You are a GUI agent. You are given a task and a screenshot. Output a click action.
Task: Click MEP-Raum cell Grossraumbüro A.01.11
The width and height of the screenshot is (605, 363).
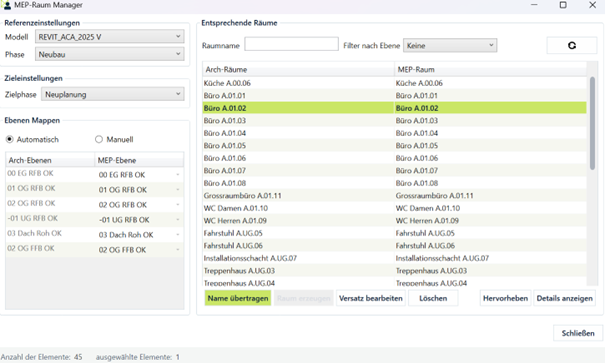490,196
